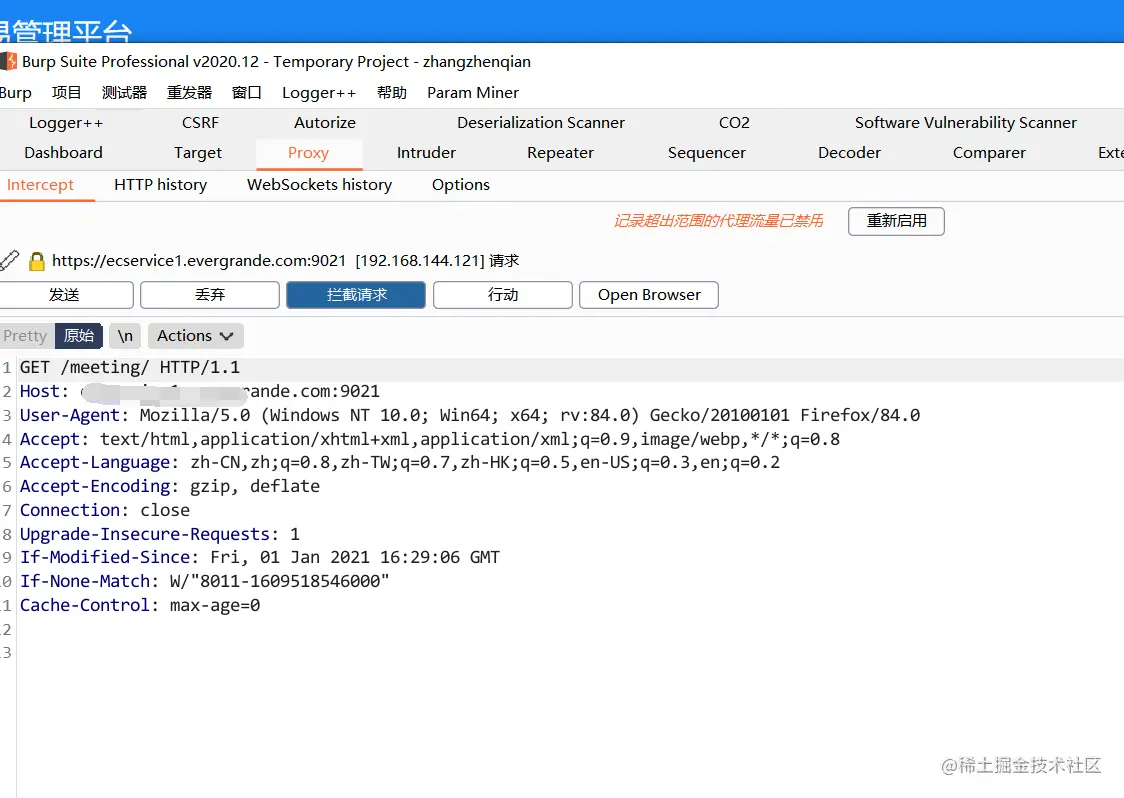Toggle the 拦截请求 intercept button

tap(356, 295)
